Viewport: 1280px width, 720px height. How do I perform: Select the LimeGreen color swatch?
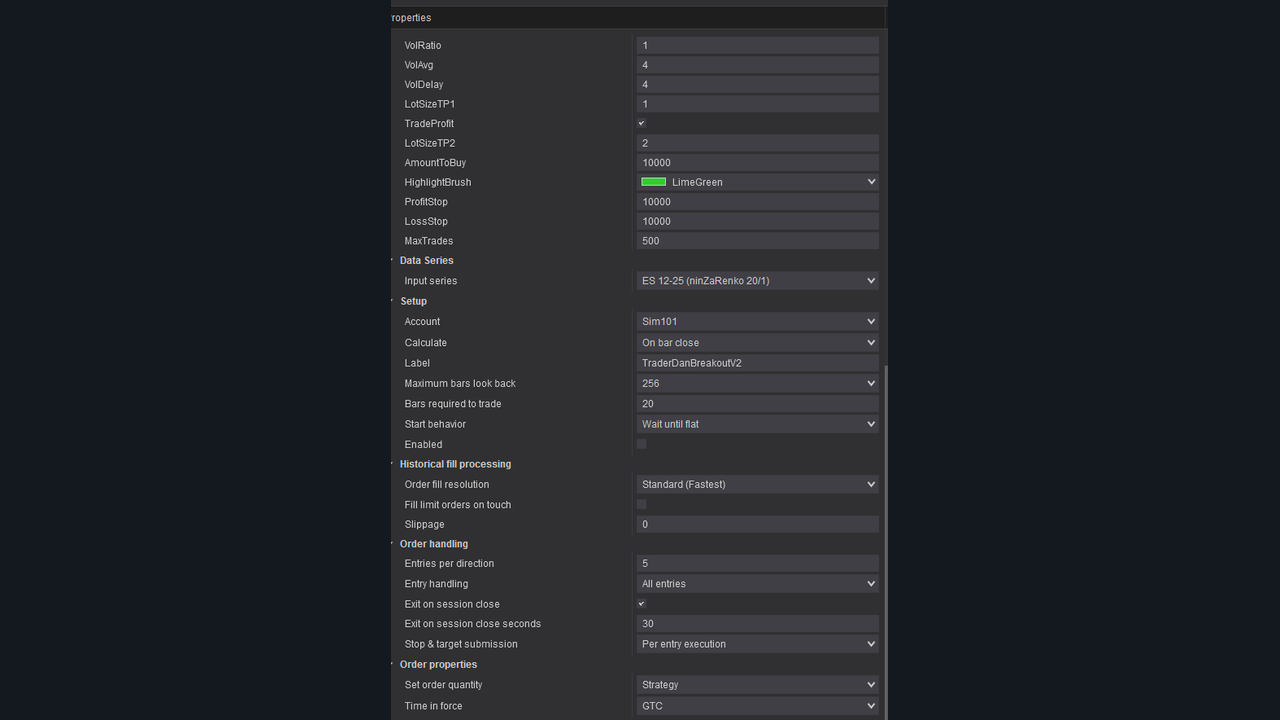653,181
